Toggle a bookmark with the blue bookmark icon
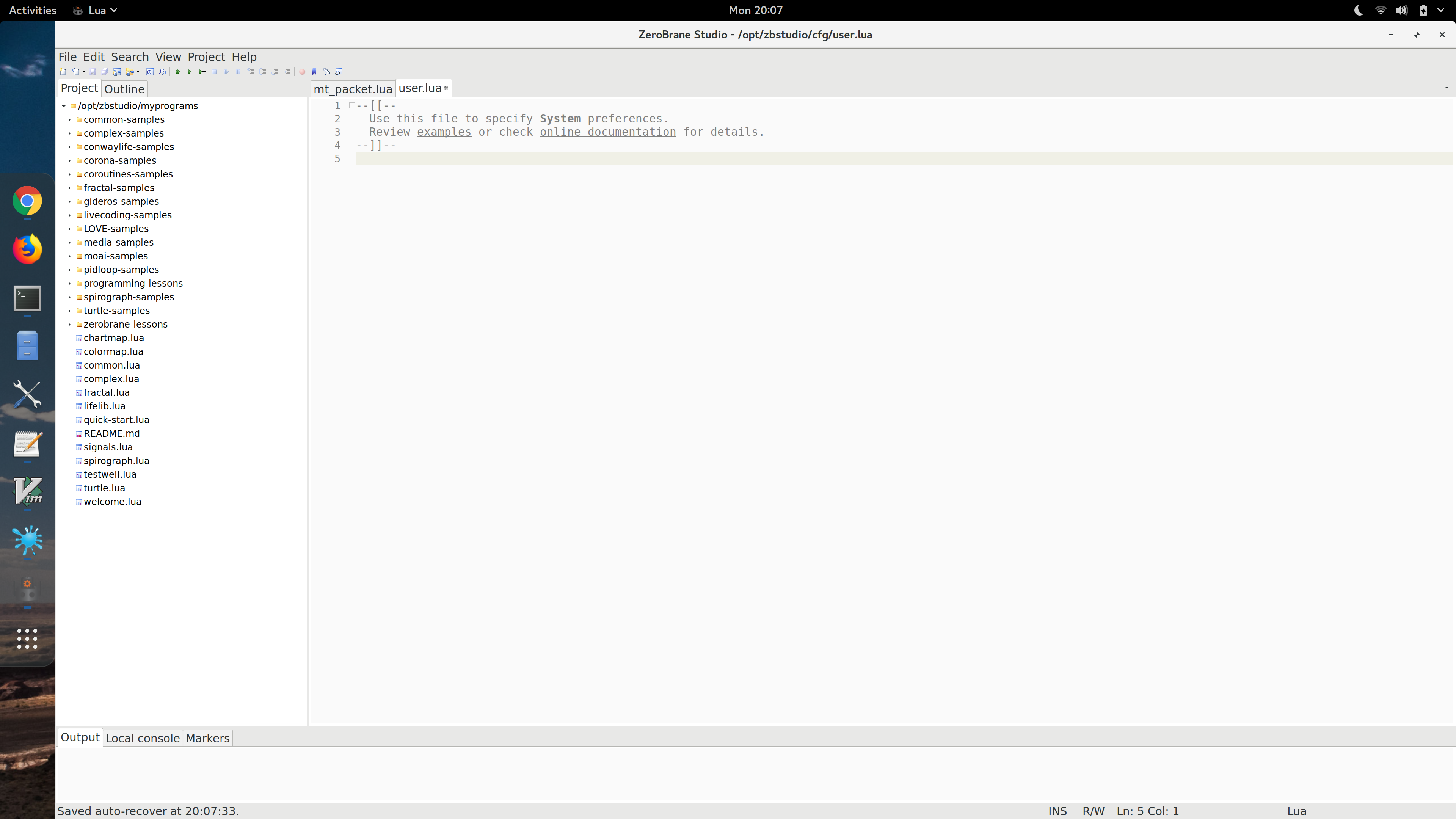Image resolution: width=1456 pixels, height=819 pixels. pyautogui.click(x=314, y=72)
